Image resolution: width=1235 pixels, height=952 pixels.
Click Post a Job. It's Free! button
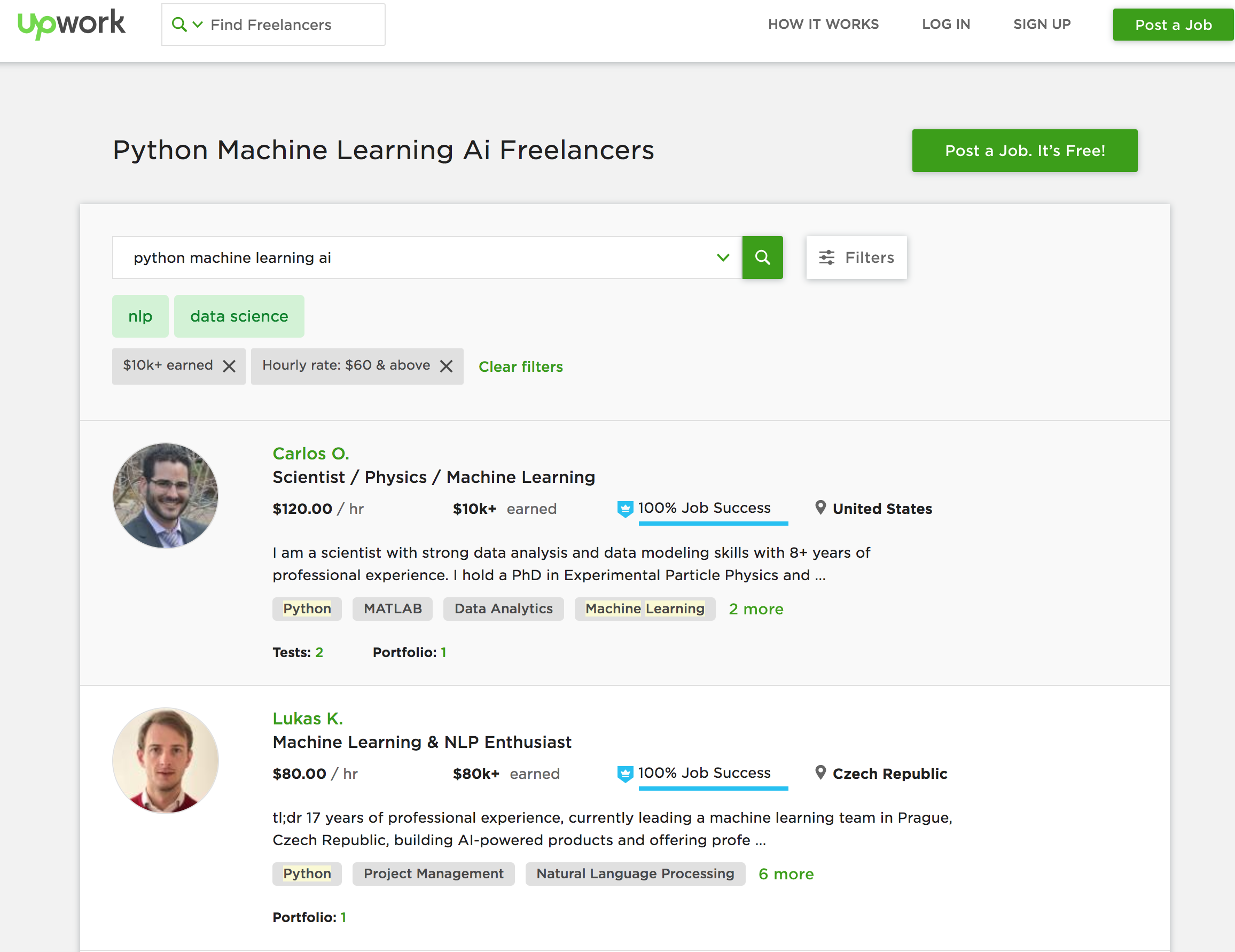click(1025, 151)
